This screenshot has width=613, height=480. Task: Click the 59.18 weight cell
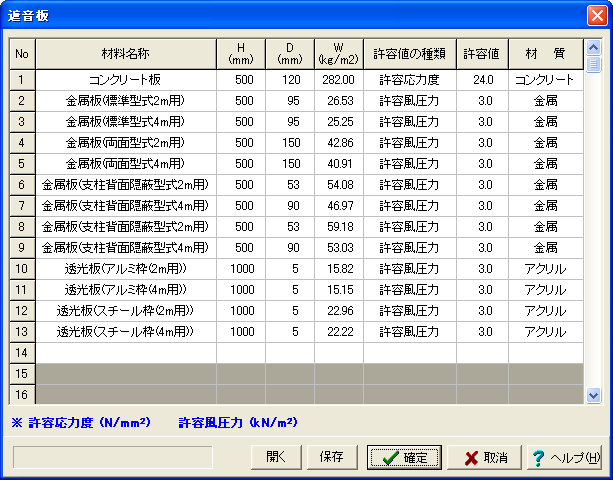[339, 227]
